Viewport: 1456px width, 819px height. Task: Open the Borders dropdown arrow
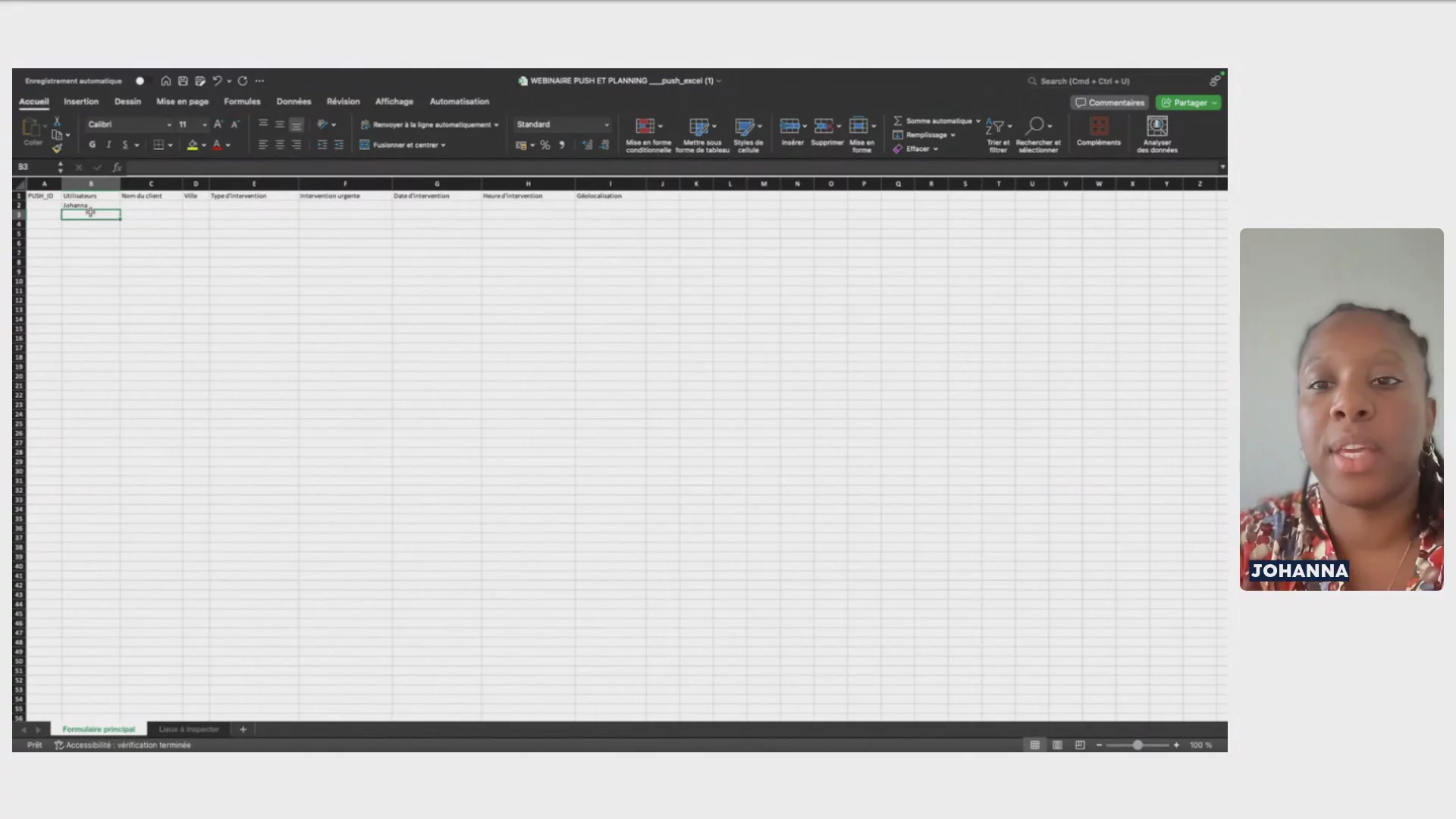[x=170, y=145]
